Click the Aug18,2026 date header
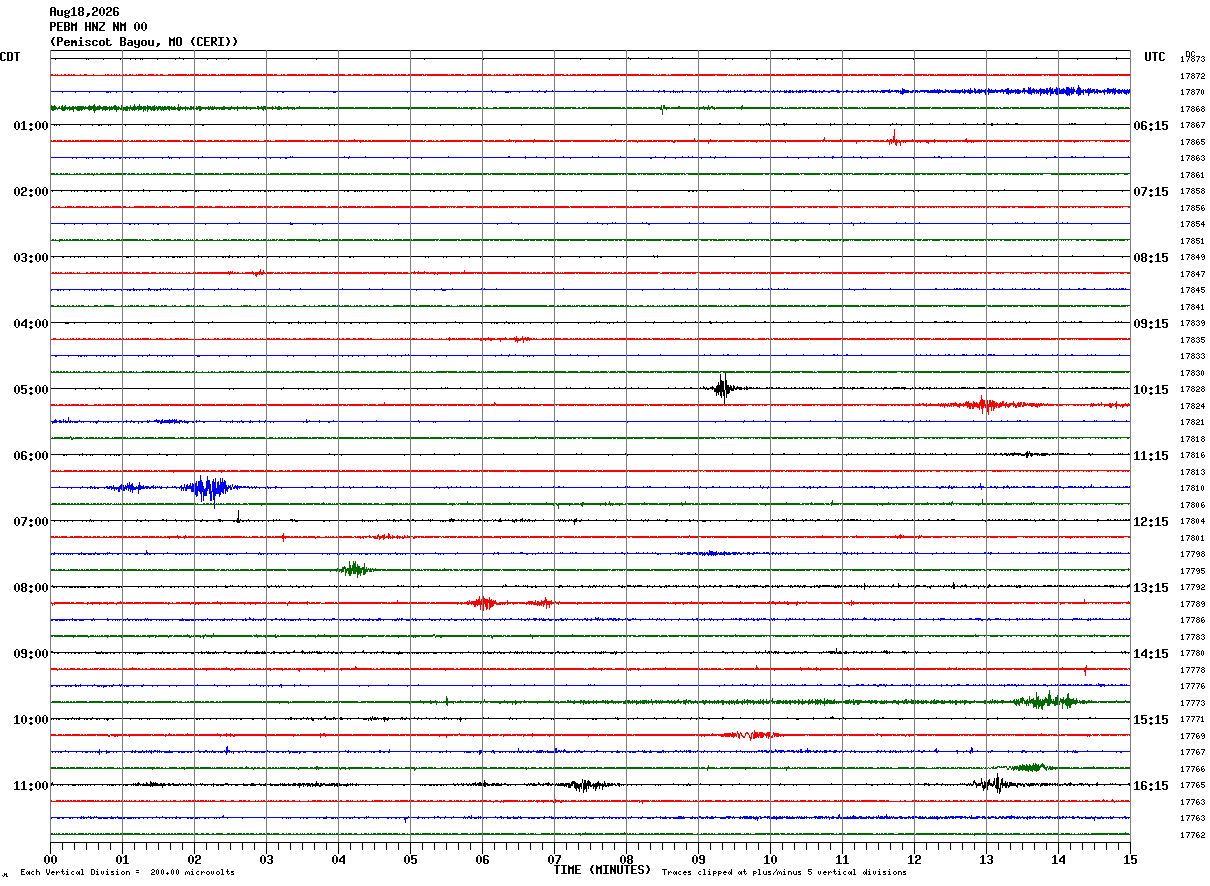 [x=84, y=12]
